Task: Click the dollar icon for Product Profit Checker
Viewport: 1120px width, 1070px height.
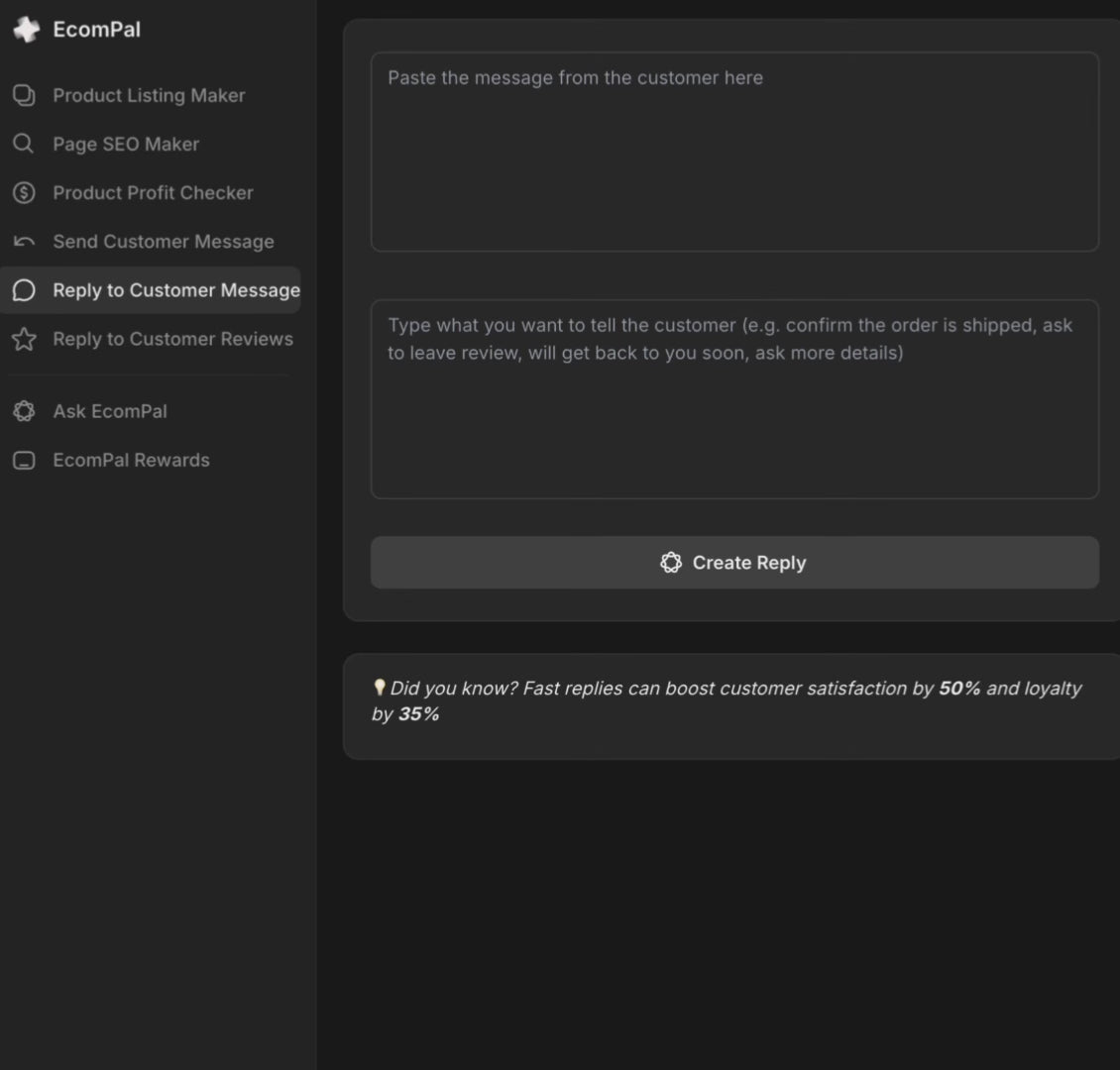Action: click(24, 192)
